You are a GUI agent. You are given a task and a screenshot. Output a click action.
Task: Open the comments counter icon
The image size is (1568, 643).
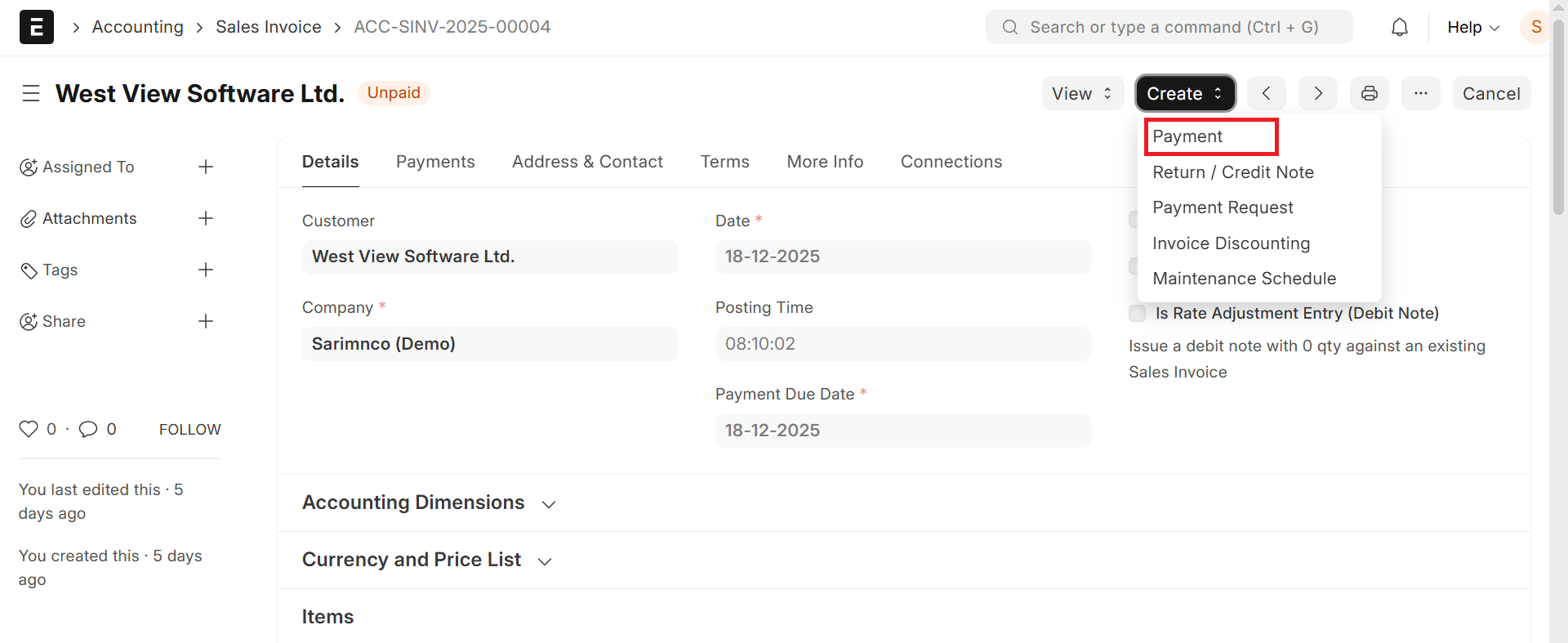[89, 428]
